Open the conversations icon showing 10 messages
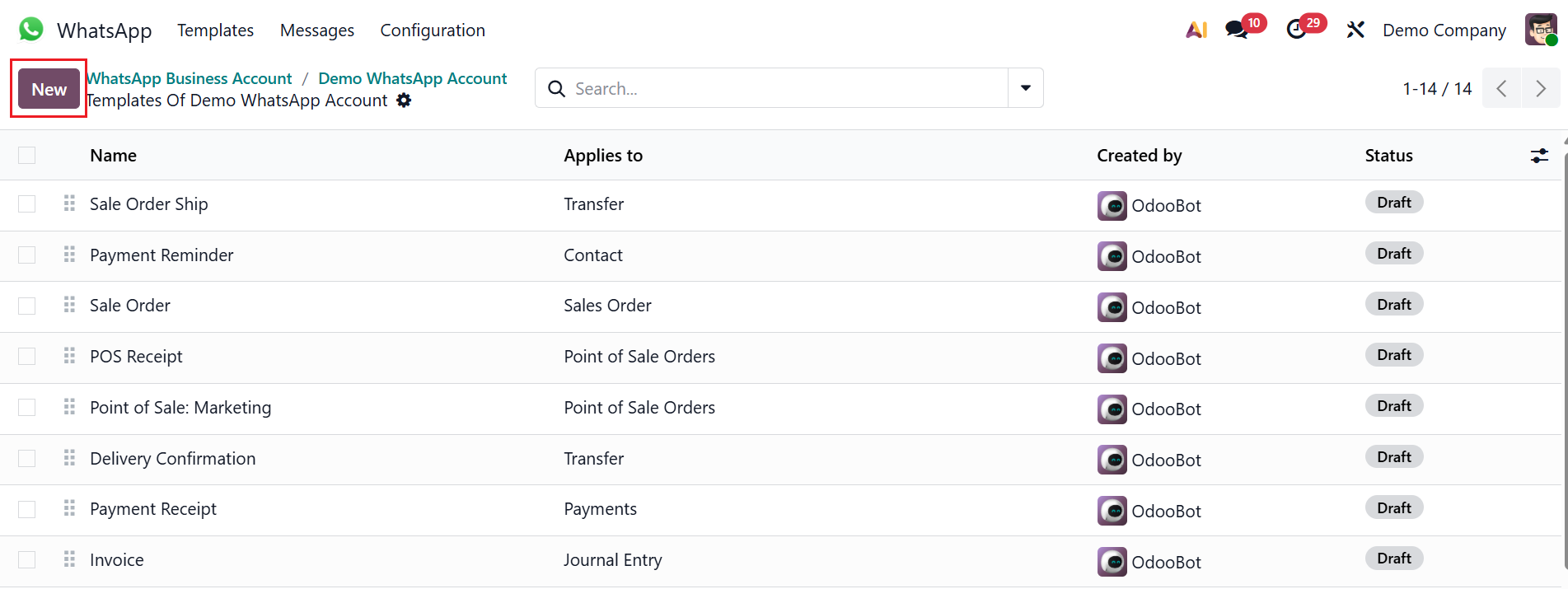 [x=1236, y=30]
